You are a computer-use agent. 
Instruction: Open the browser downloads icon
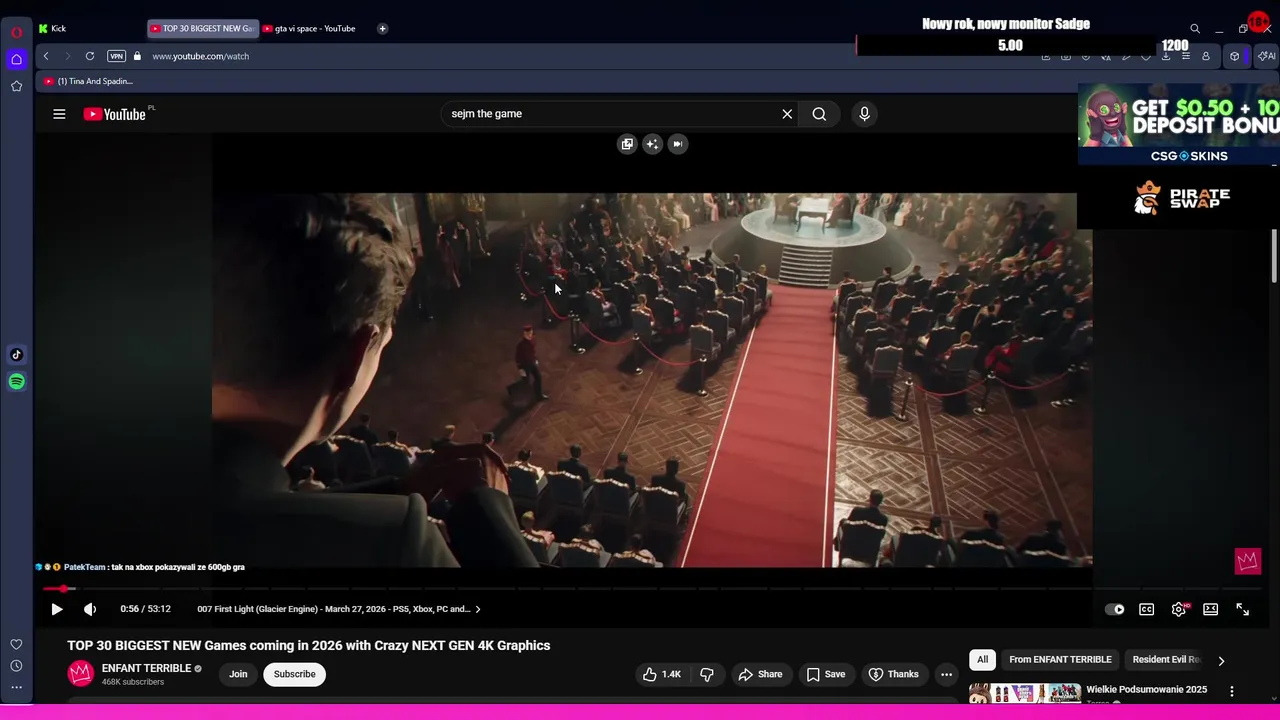coord(1166,56)
